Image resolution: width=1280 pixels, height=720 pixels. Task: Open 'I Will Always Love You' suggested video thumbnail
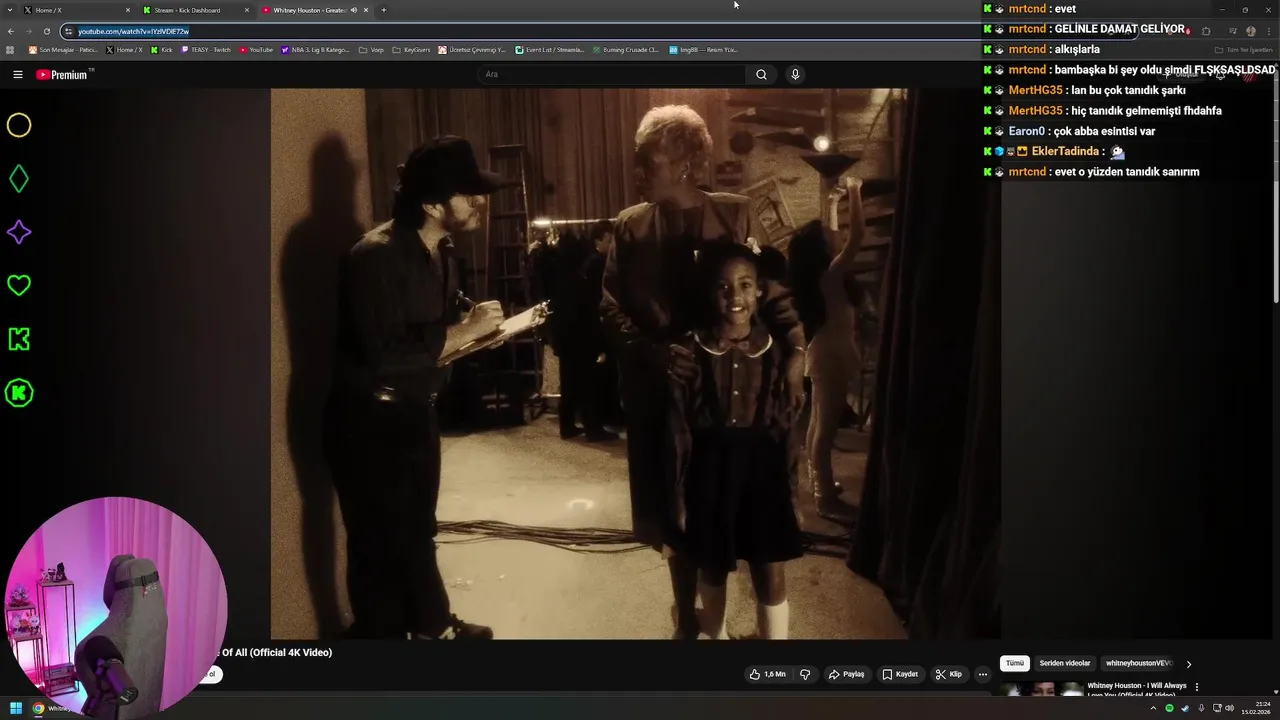coord(1042,690)
